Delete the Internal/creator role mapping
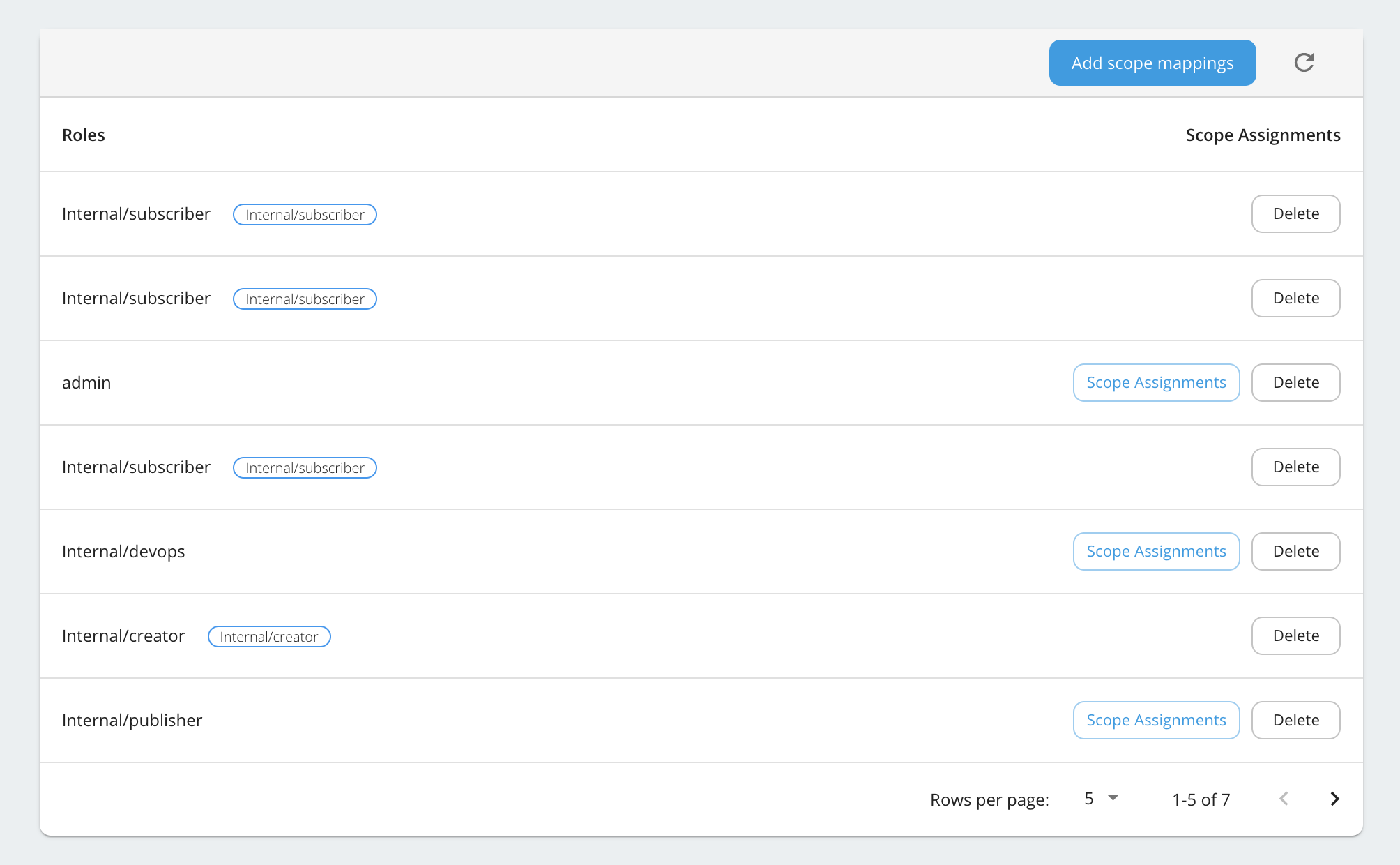The image size is (1400, 865). [1295, 635]
